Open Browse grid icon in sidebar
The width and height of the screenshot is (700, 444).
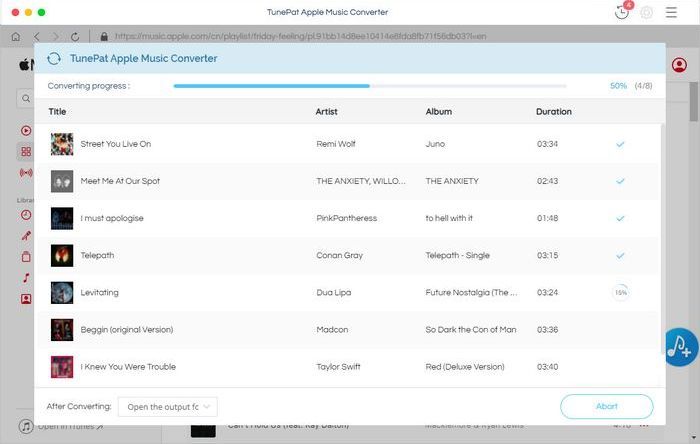26,152
